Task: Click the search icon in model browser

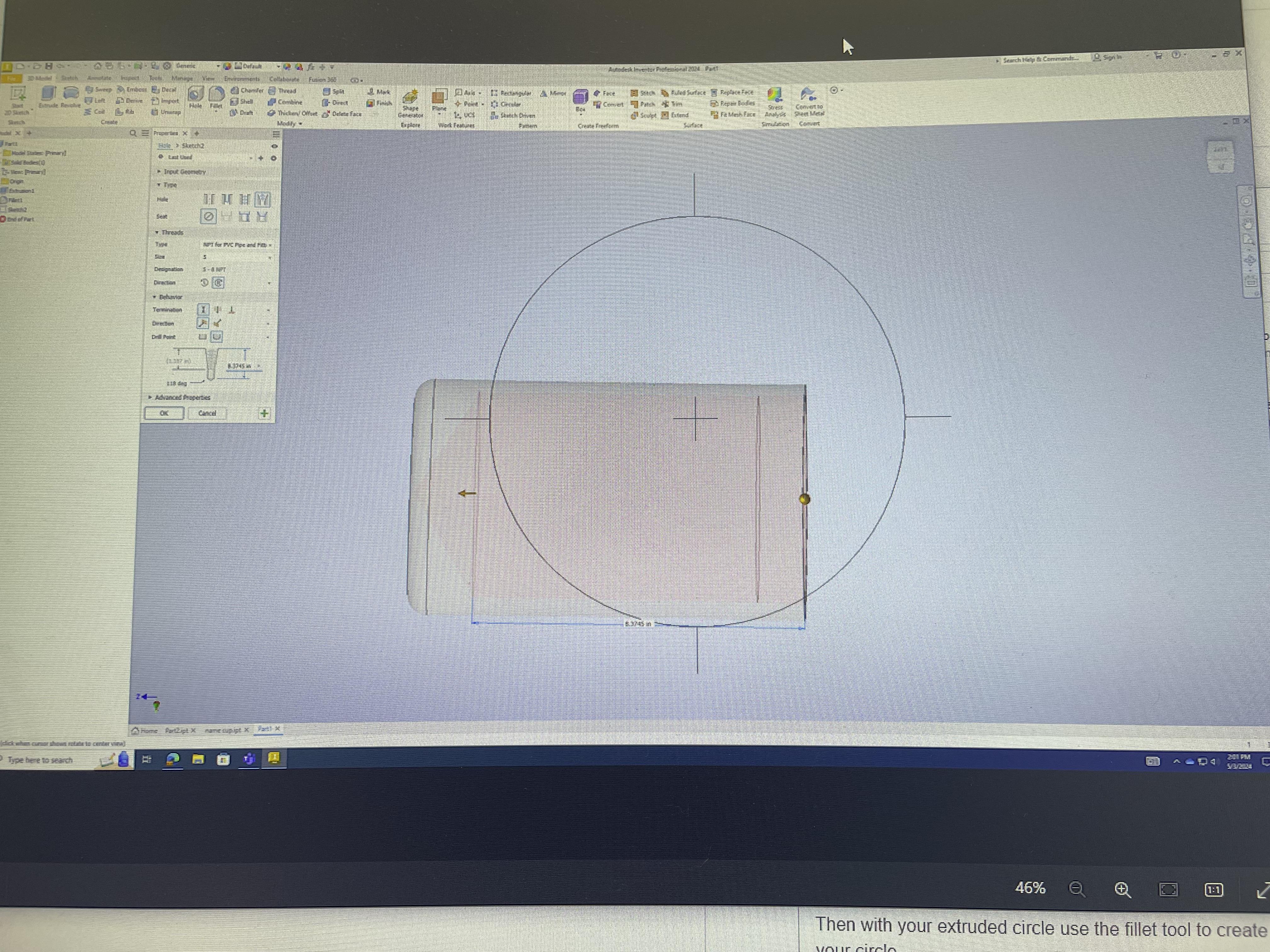Action: click(x=133, y=133)
